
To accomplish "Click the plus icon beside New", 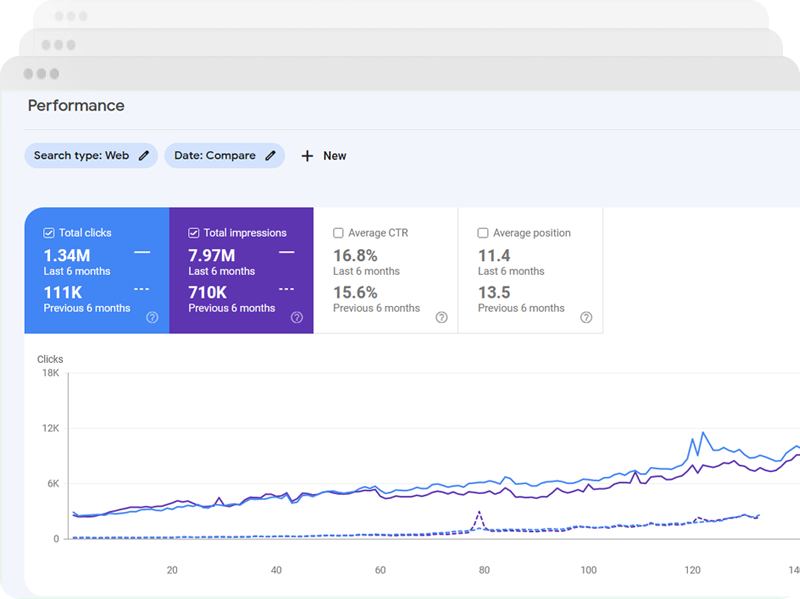I will pyautogui.click(x=307, y=156).
